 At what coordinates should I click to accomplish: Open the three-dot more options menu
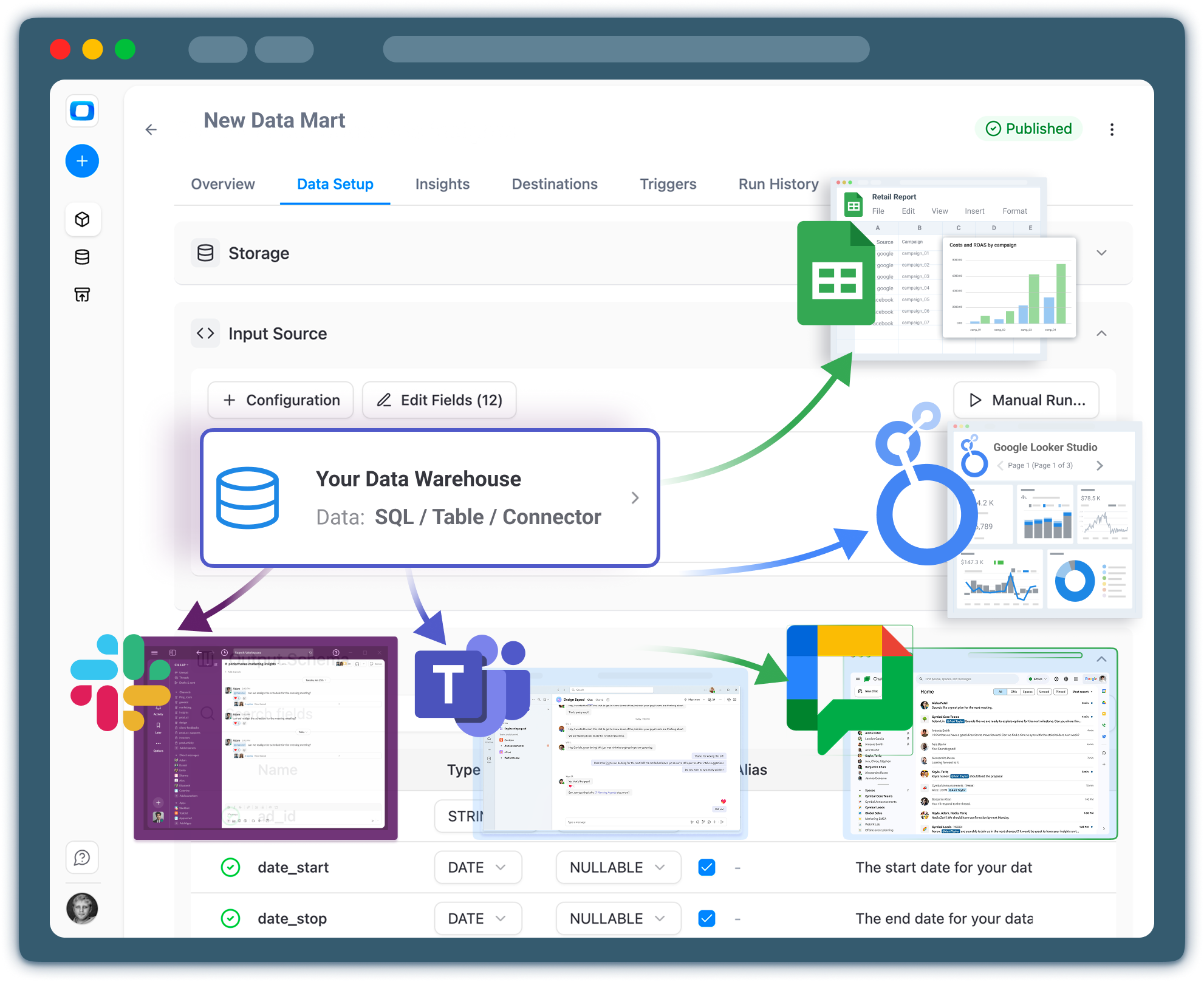point(1112,129)
